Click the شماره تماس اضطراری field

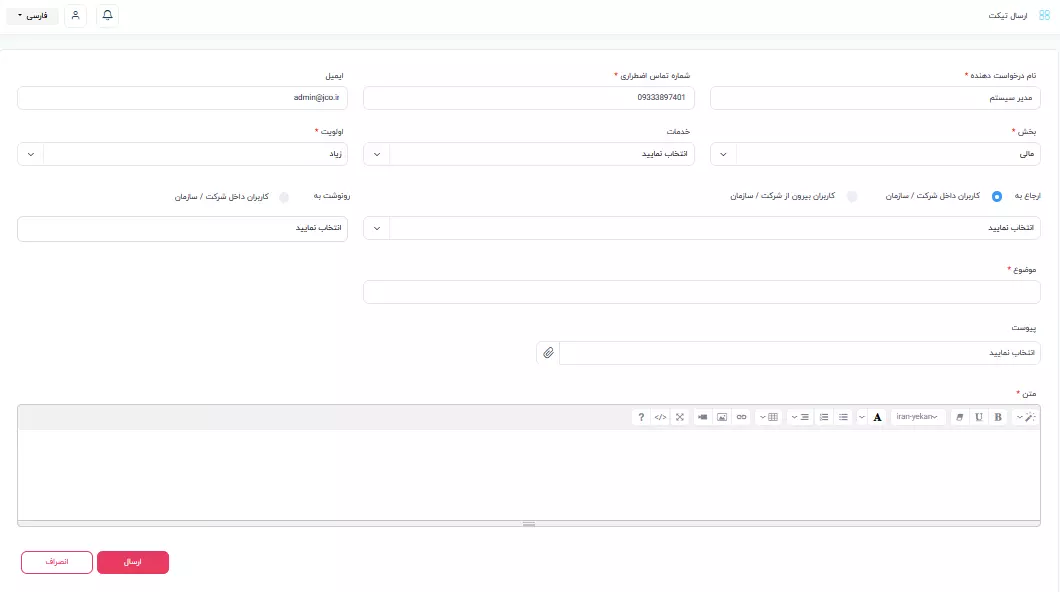click(x=529, y=98)
